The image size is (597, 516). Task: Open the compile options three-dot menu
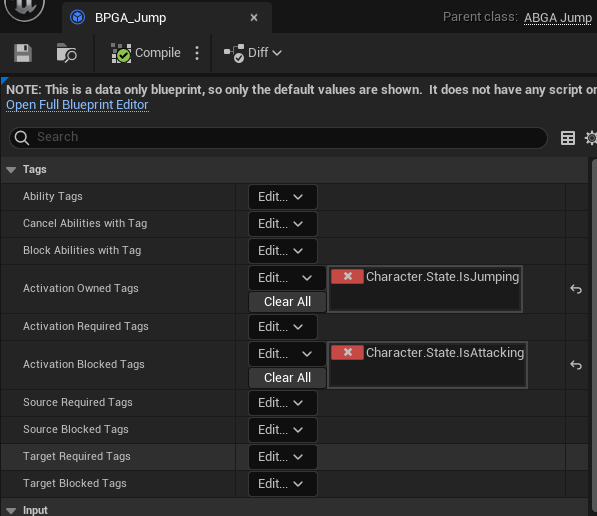click(197, 53)
